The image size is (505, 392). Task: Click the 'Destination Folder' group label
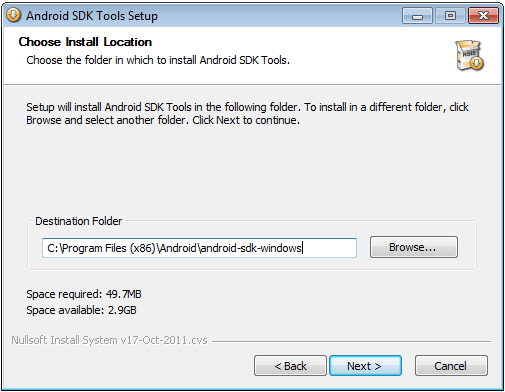(79, 221)
